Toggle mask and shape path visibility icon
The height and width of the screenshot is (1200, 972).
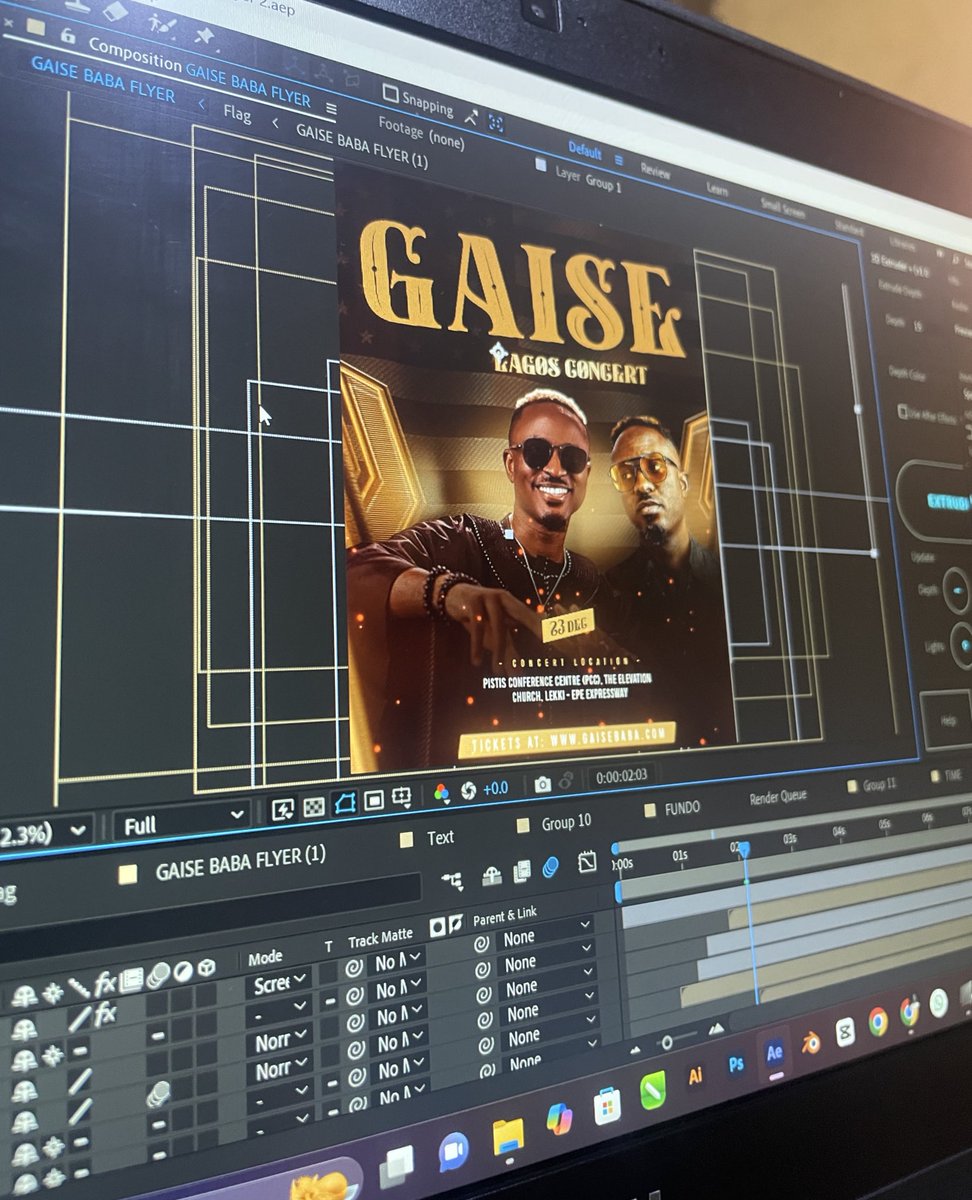[344, 804]
